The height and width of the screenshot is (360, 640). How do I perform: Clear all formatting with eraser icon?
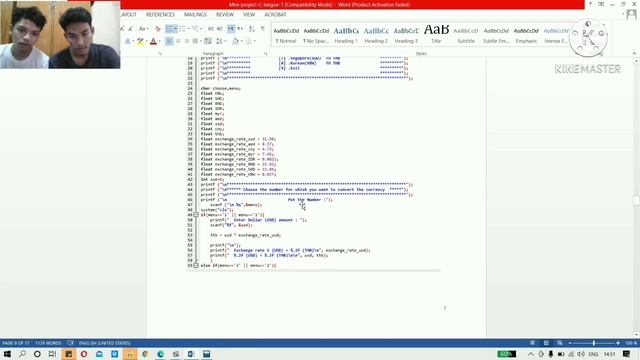[158, 29]
